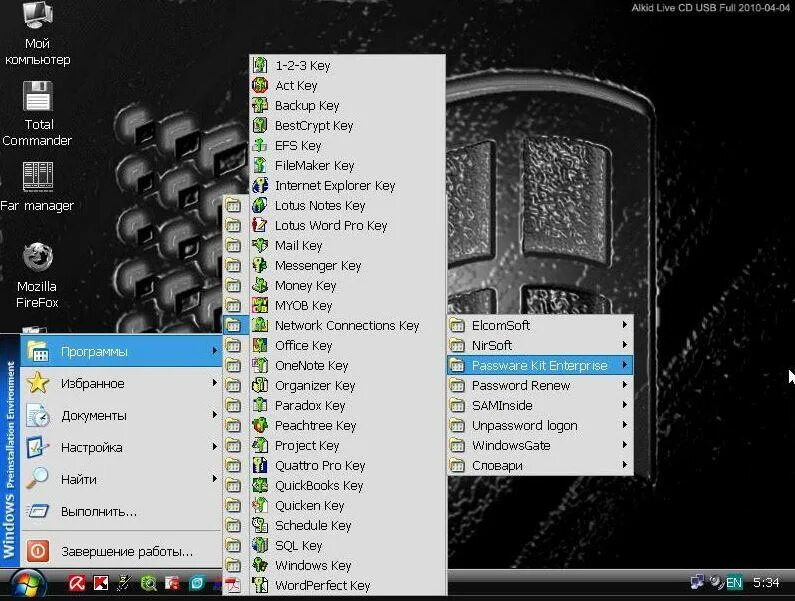Launch Network Connections Key icon
The image size is (795, 601).
(260, 325)
